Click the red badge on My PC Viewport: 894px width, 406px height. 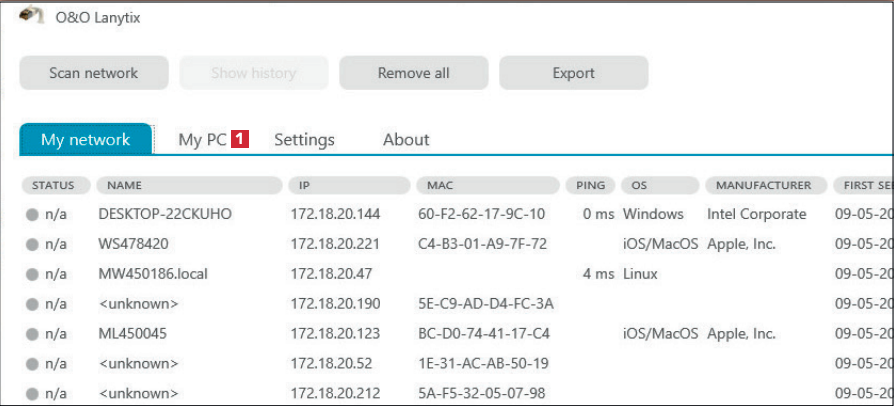pos(240,140)
